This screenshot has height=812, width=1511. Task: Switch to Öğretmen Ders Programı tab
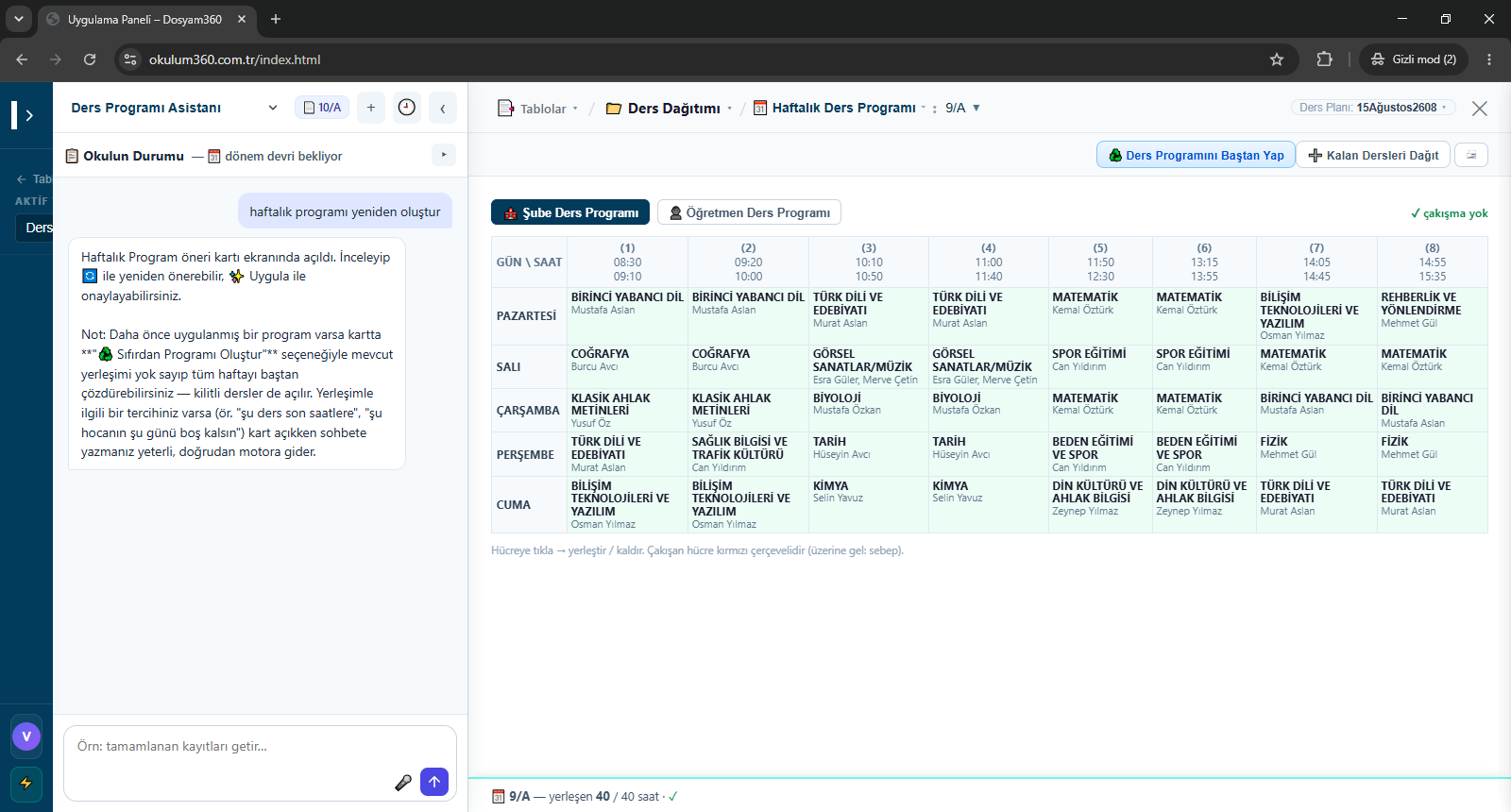(749, 212)
